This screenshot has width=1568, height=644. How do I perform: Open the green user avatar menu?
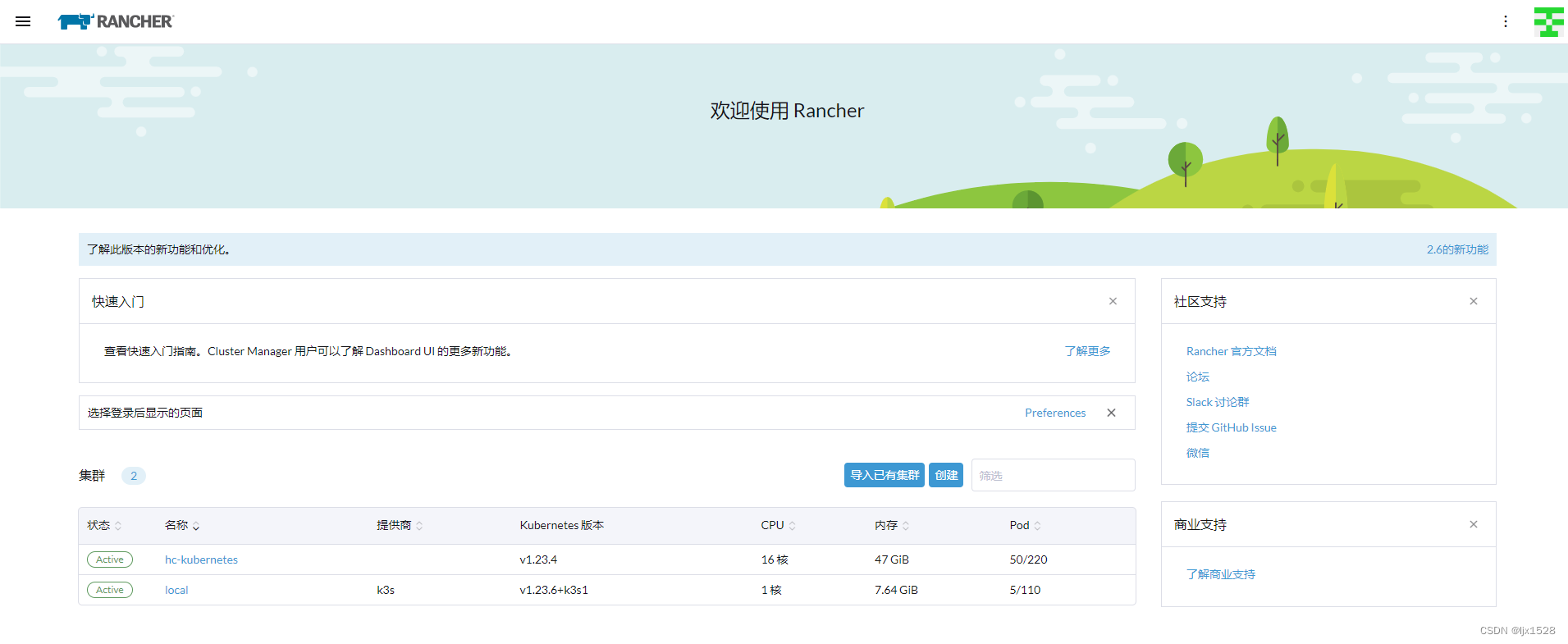[1549, 22]
